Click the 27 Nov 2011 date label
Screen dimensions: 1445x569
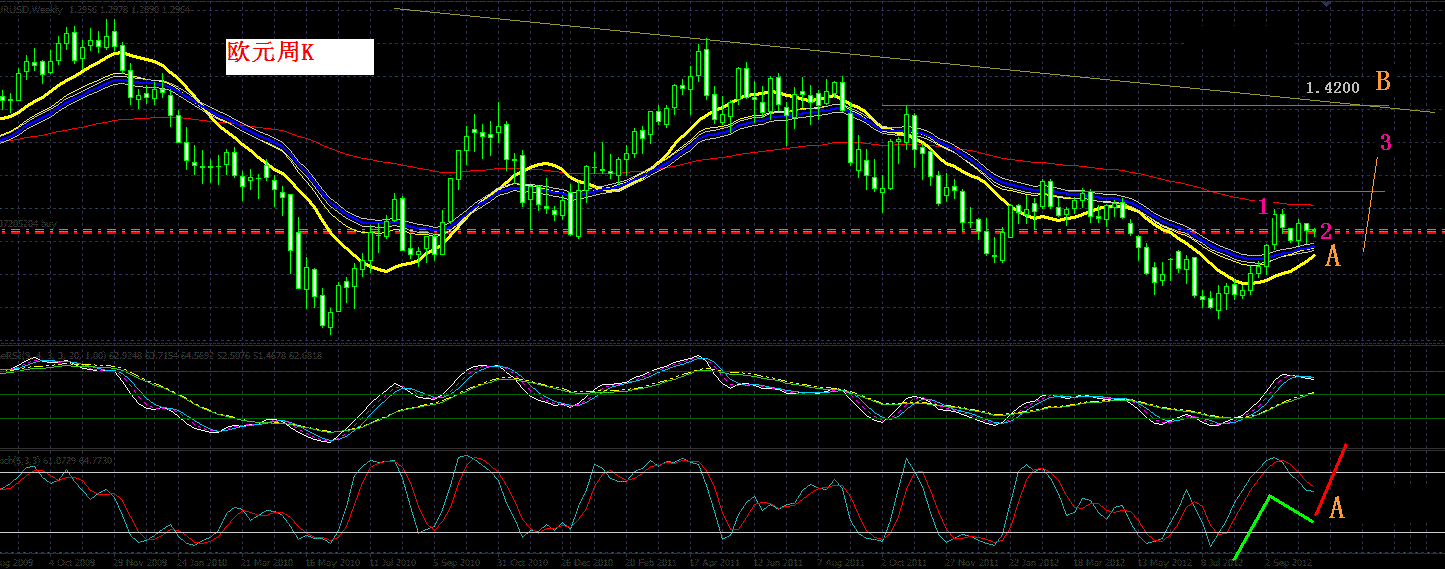(x=971, y=562)
